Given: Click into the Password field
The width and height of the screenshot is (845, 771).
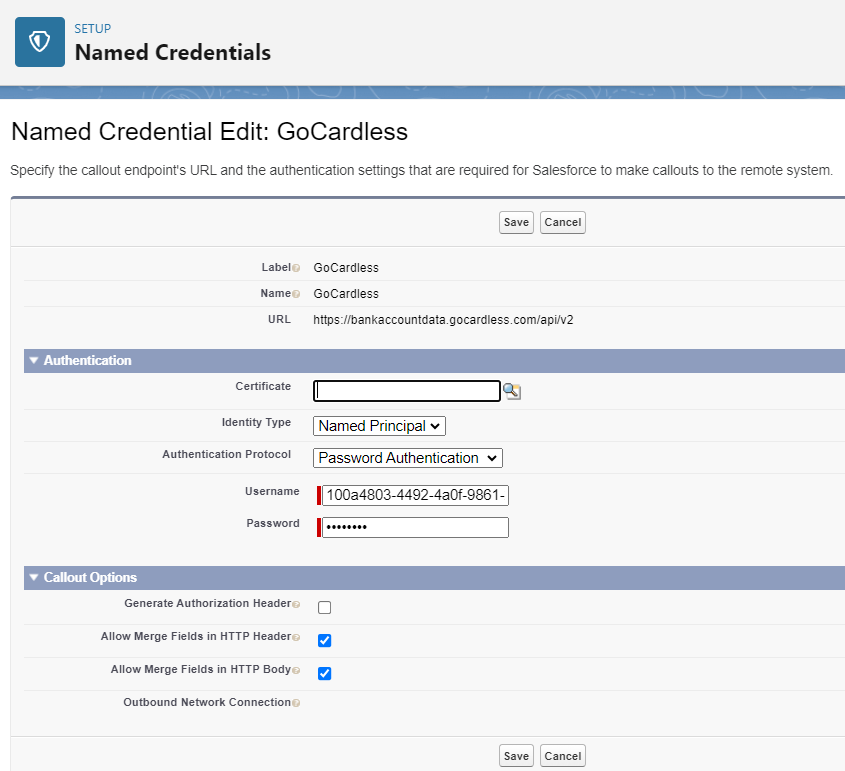Looking at the screenshot, I should [415, 527].
